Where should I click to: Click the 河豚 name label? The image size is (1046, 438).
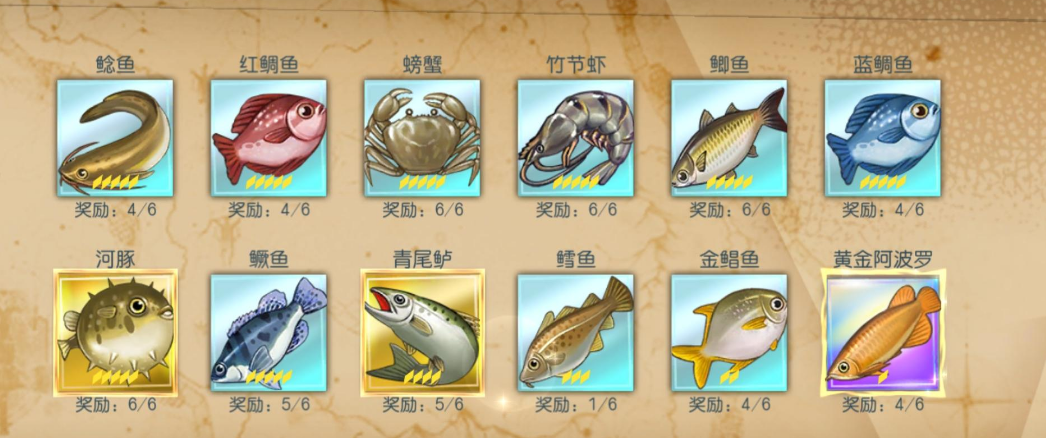click(x=115, y=259)
